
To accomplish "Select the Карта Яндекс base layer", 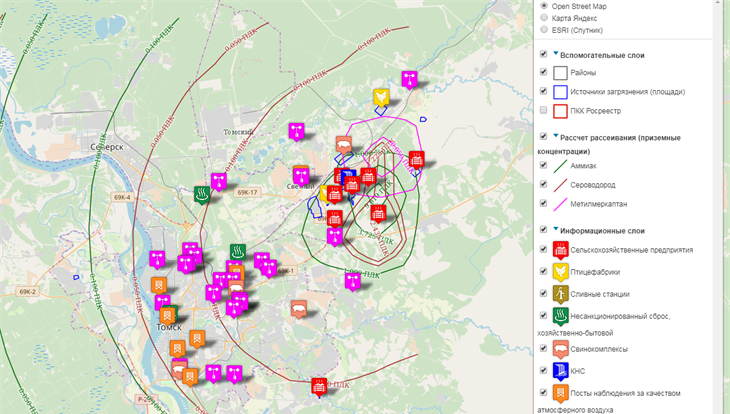I will tap(544, 18).
